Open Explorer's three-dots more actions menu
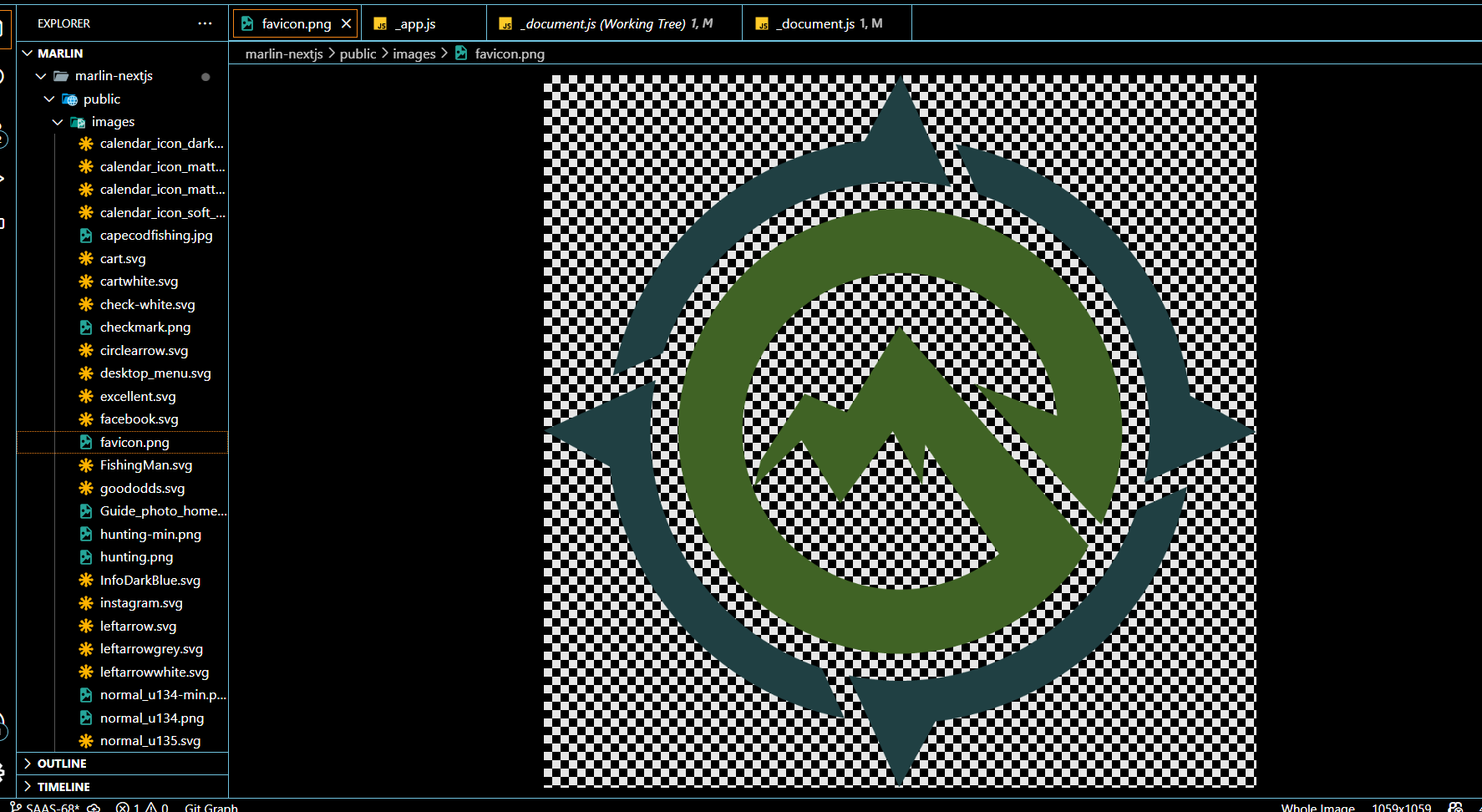 [205, 23]
